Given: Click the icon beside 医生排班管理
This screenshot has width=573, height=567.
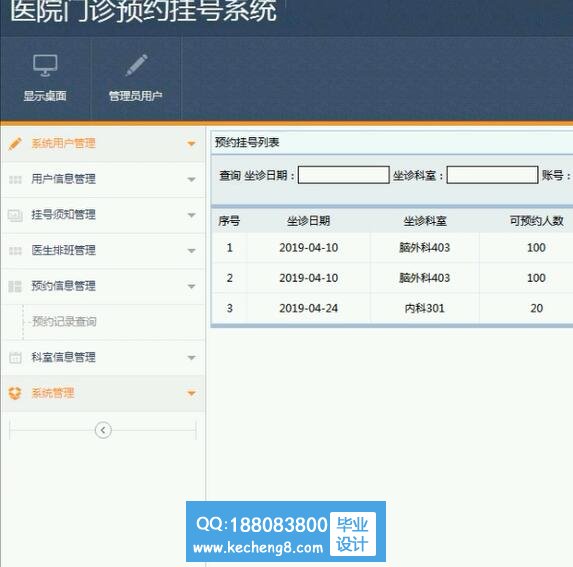Looking at the screenshot, I should coord(15,251).
